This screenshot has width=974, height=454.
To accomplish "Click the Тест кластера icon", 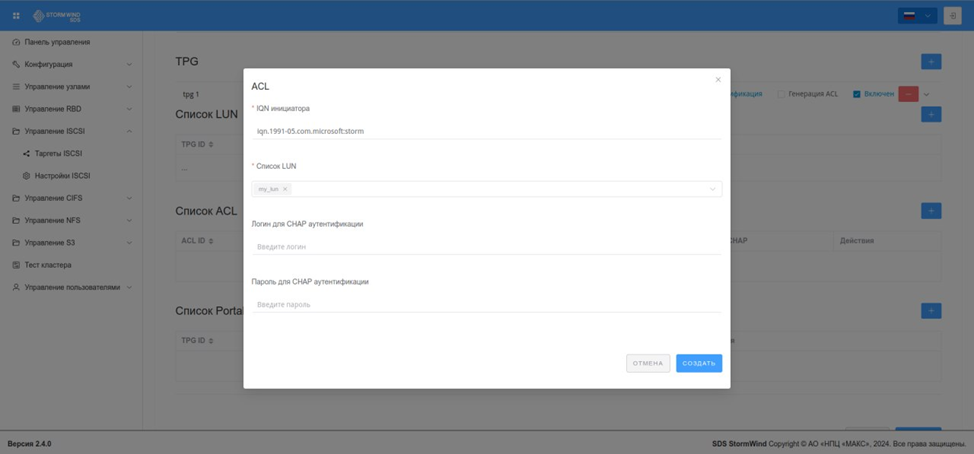I will [x=16, y=265].
